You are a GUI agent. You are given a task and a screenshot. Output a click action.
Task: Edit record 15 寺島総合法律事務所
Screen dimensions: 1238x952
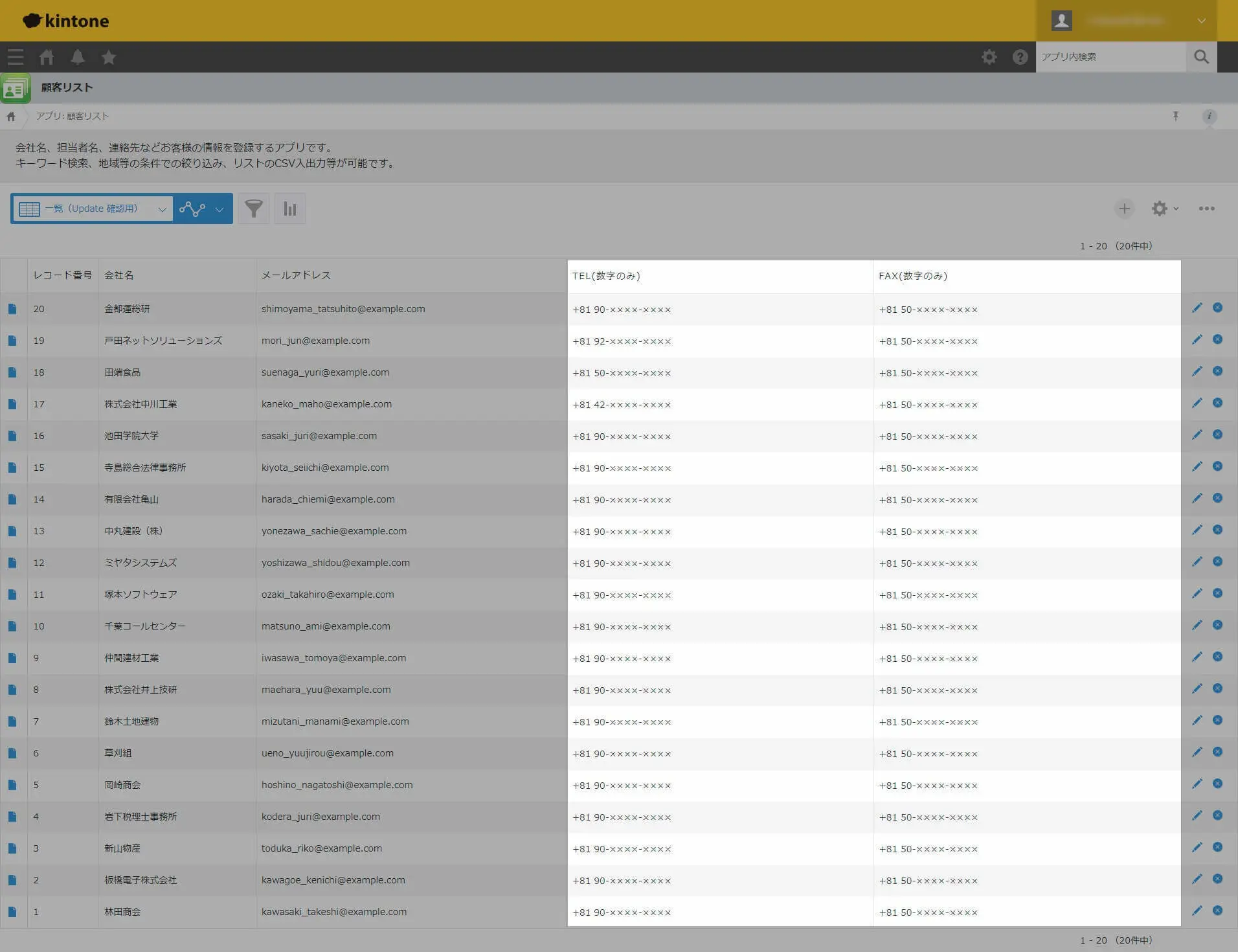(x=1197, y=467)
